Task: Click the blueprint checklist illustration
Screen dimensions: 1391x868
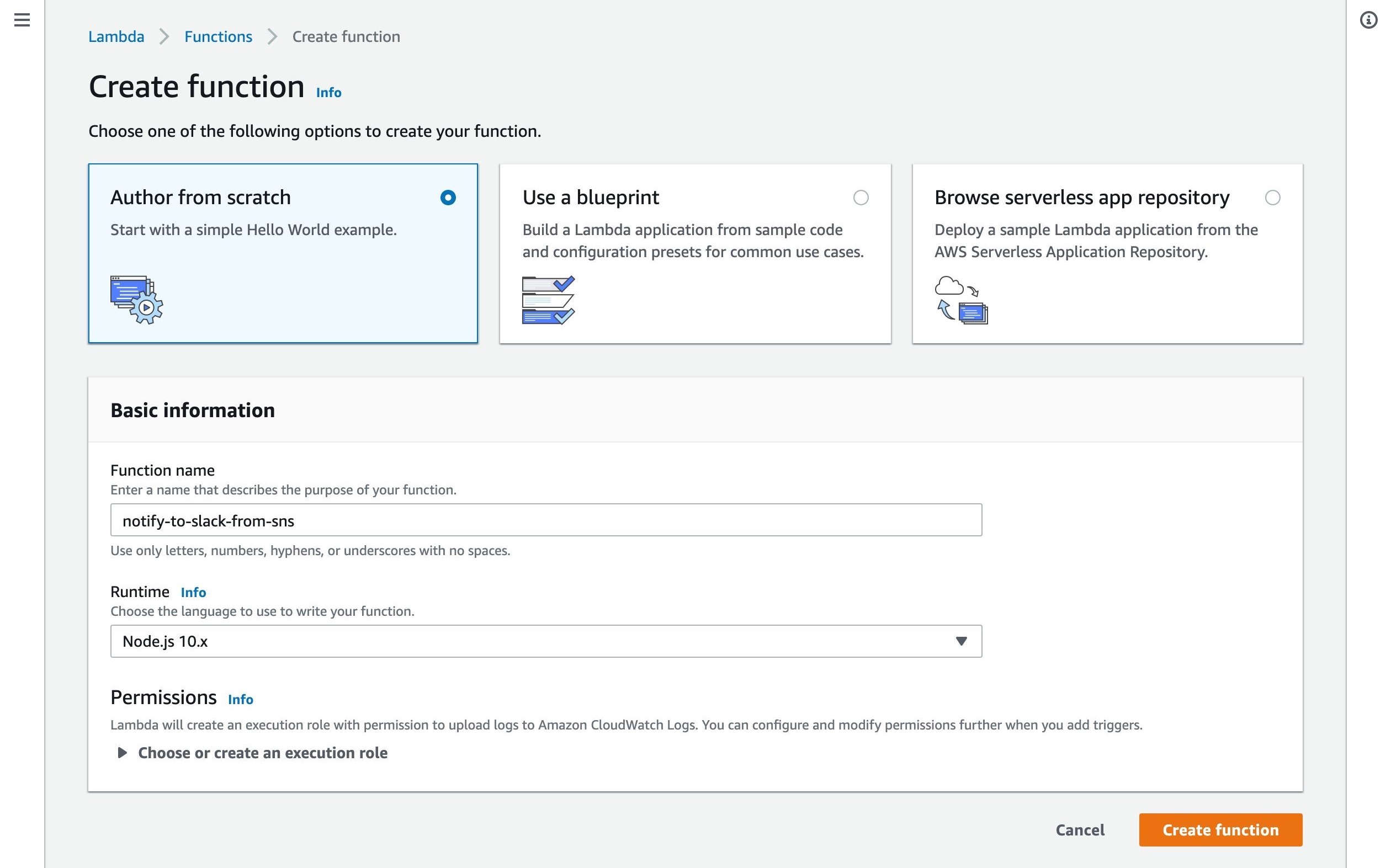Action: 548,300
